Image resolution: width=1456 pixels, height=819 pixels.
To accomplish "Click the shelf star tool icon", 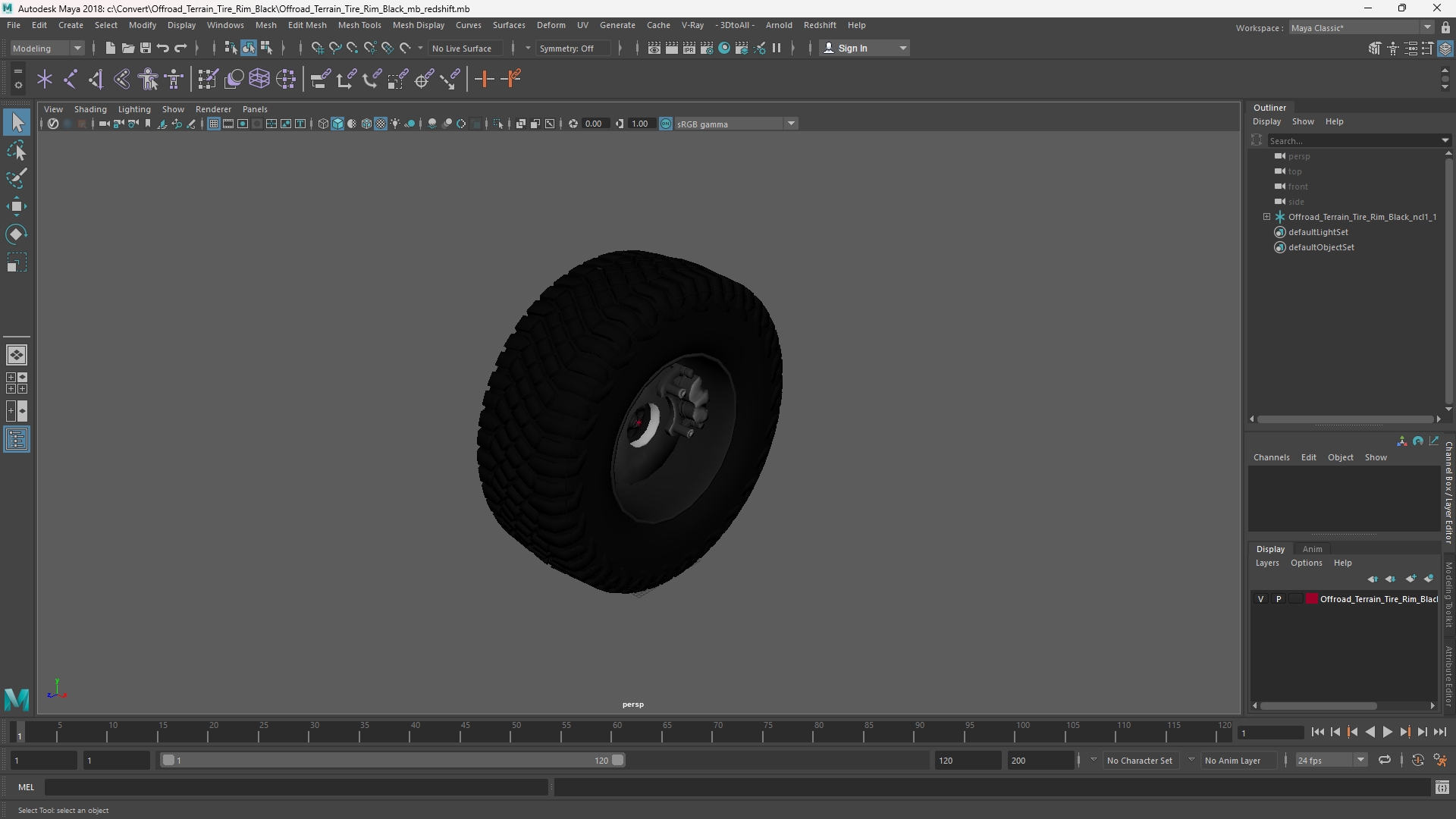I will tap(44, 79).
